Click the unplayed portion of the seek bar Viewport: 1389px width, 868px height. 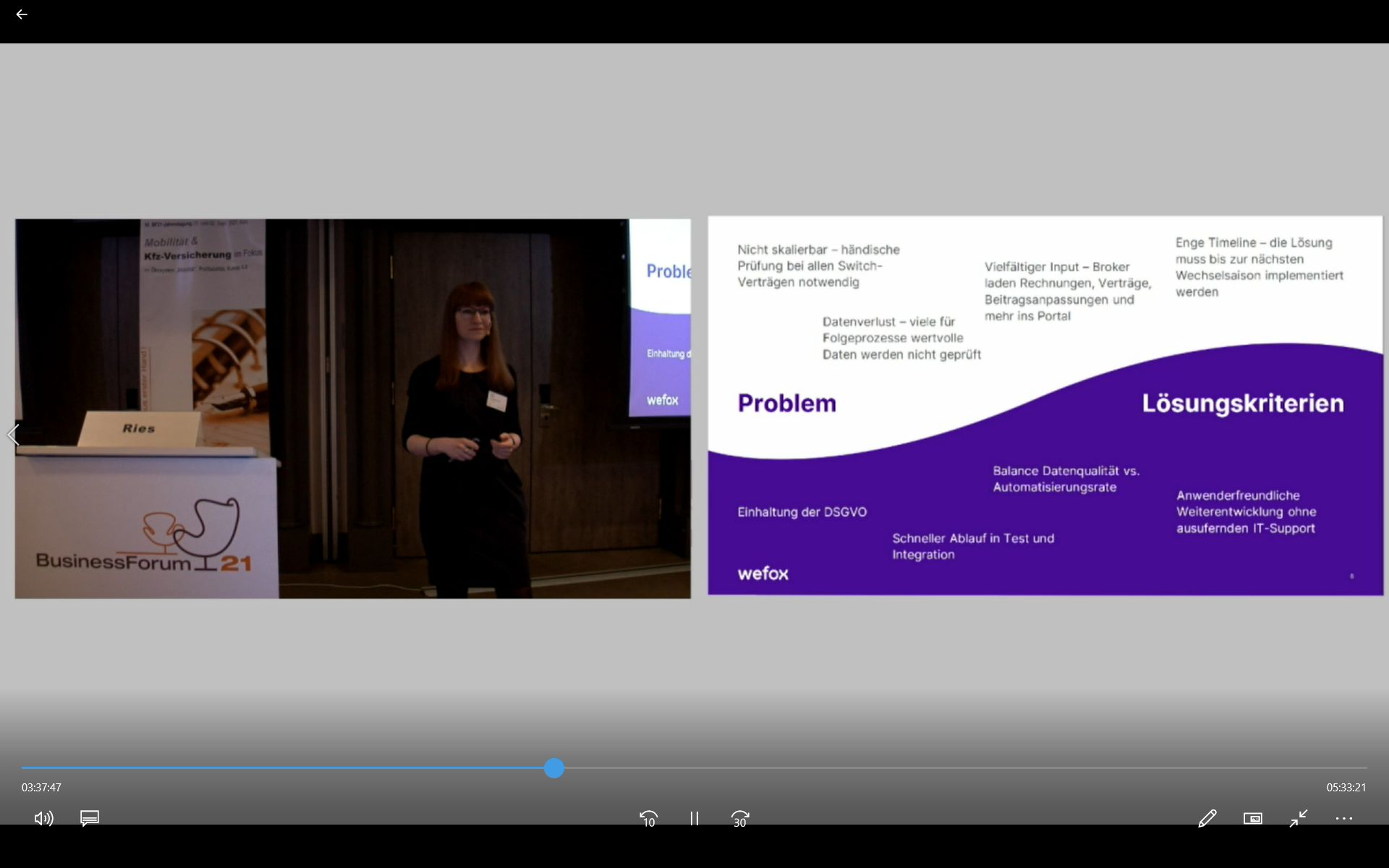[940, 768]
